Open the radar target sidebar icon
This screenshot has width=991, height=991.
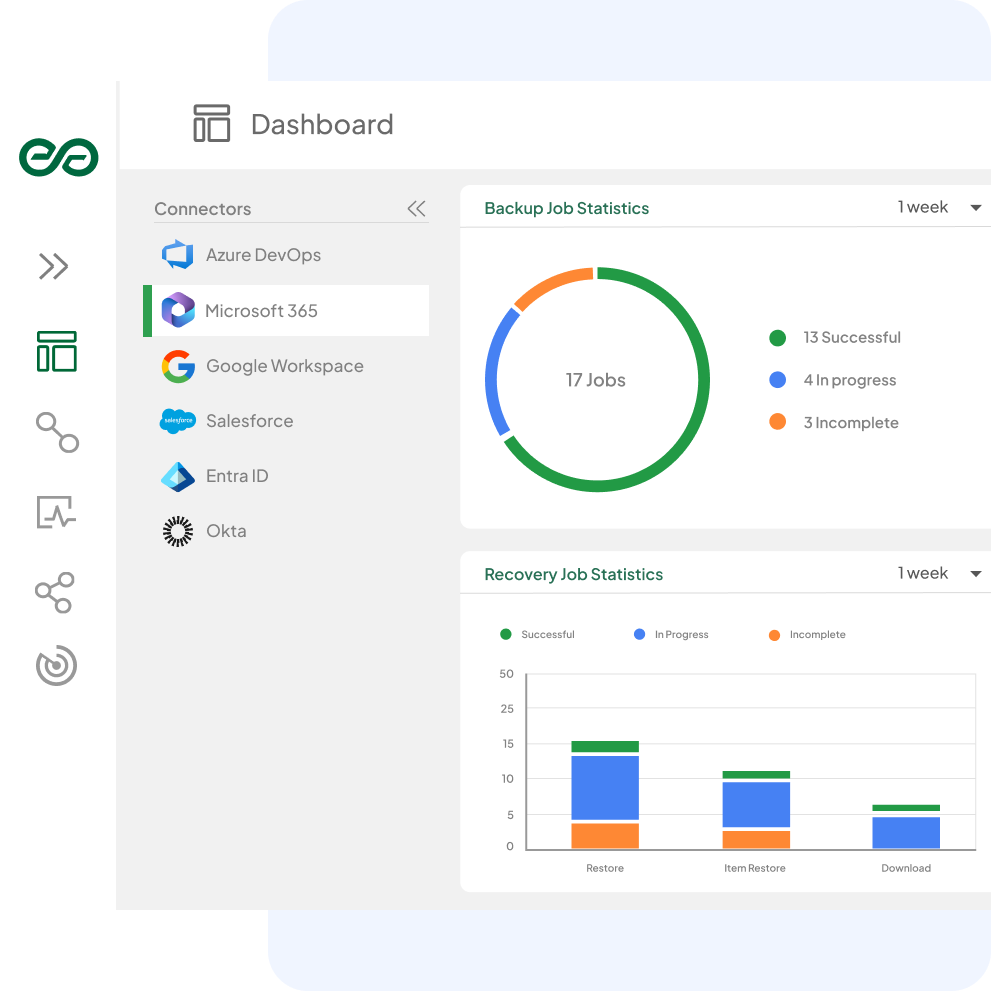pyautogui.click(x=56, y=666)
